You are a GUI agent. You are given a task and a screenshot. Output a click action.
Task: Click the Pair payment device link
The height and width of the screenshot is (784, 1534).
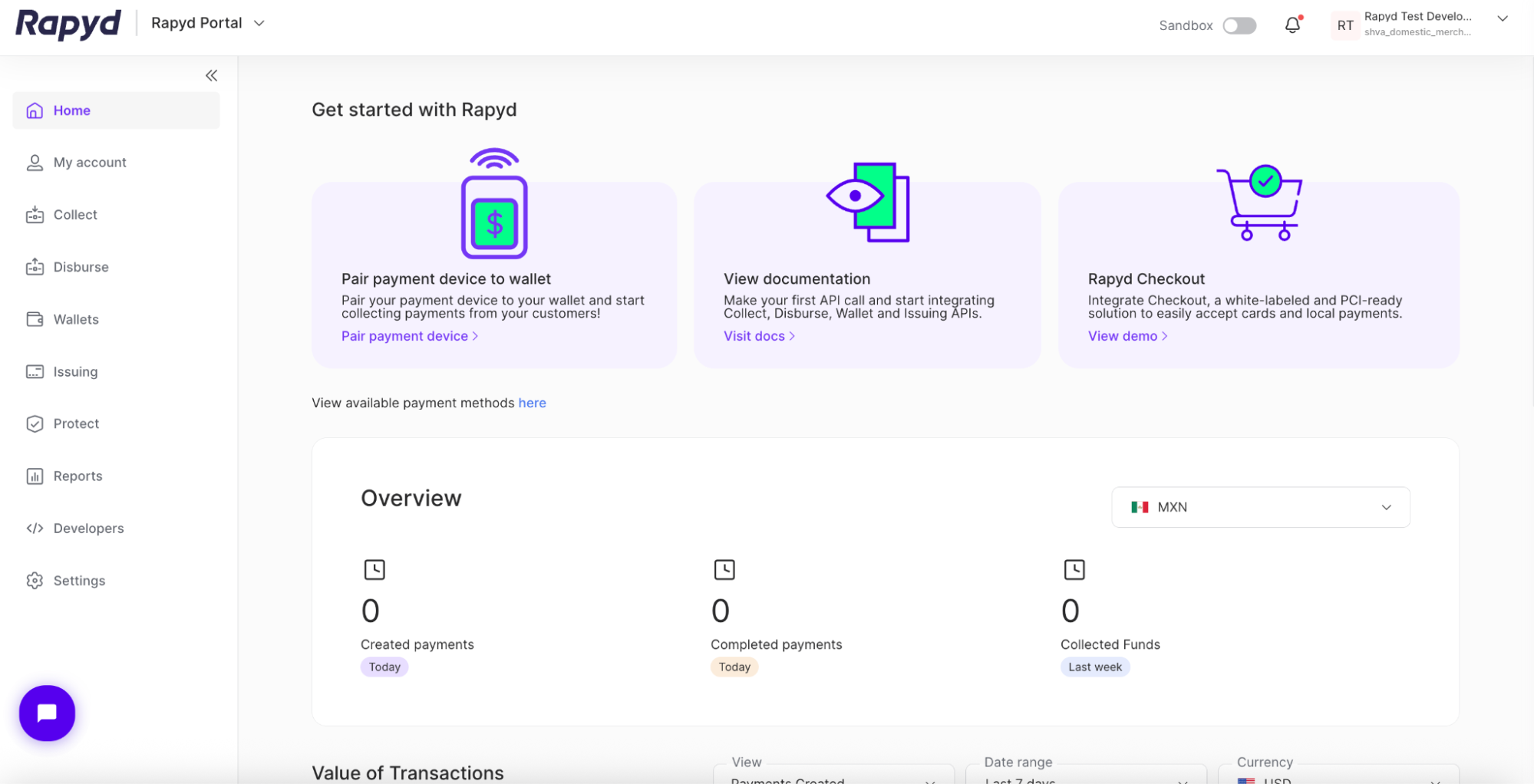click(x=404, y=335)
